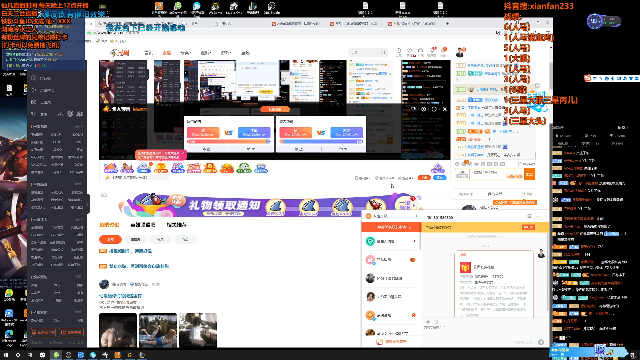Switch to the third tab above the feed
Image resolution: width=640 pixels, height=360 pixels.
[x=176, y=225]
